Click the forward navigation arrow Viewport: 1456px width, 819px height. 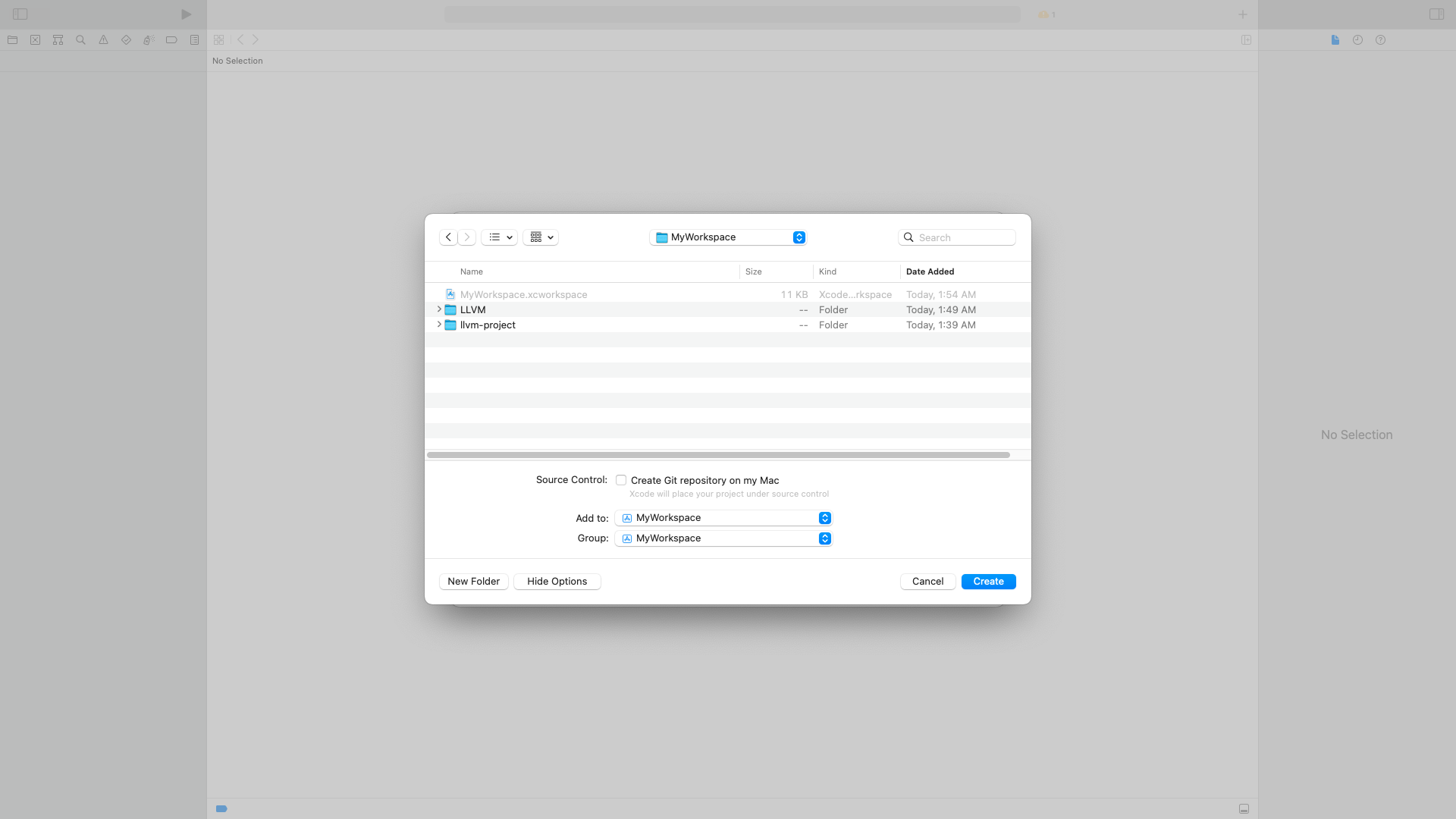pos(467,237)
